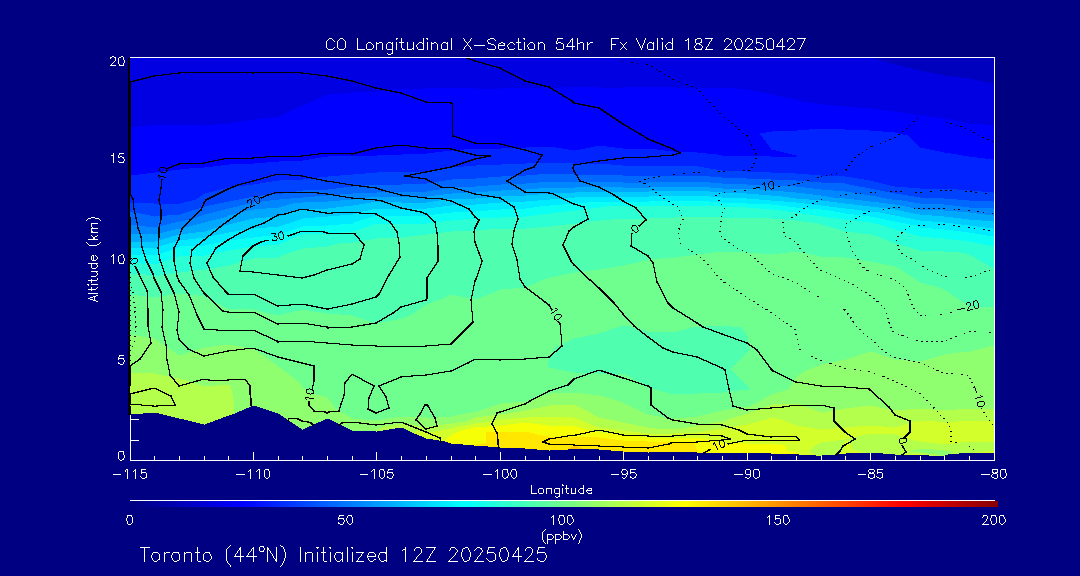Click the dotted contour label '-20'

[969, 305]
